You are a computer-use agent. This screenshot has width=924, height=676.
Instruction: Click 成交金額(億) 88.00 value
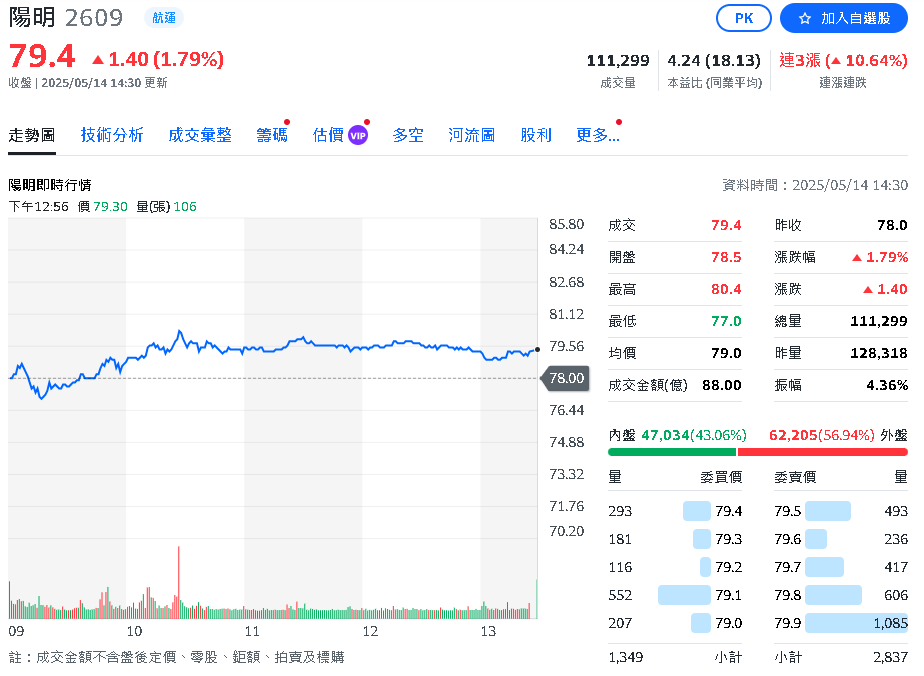tap(721, 385)
